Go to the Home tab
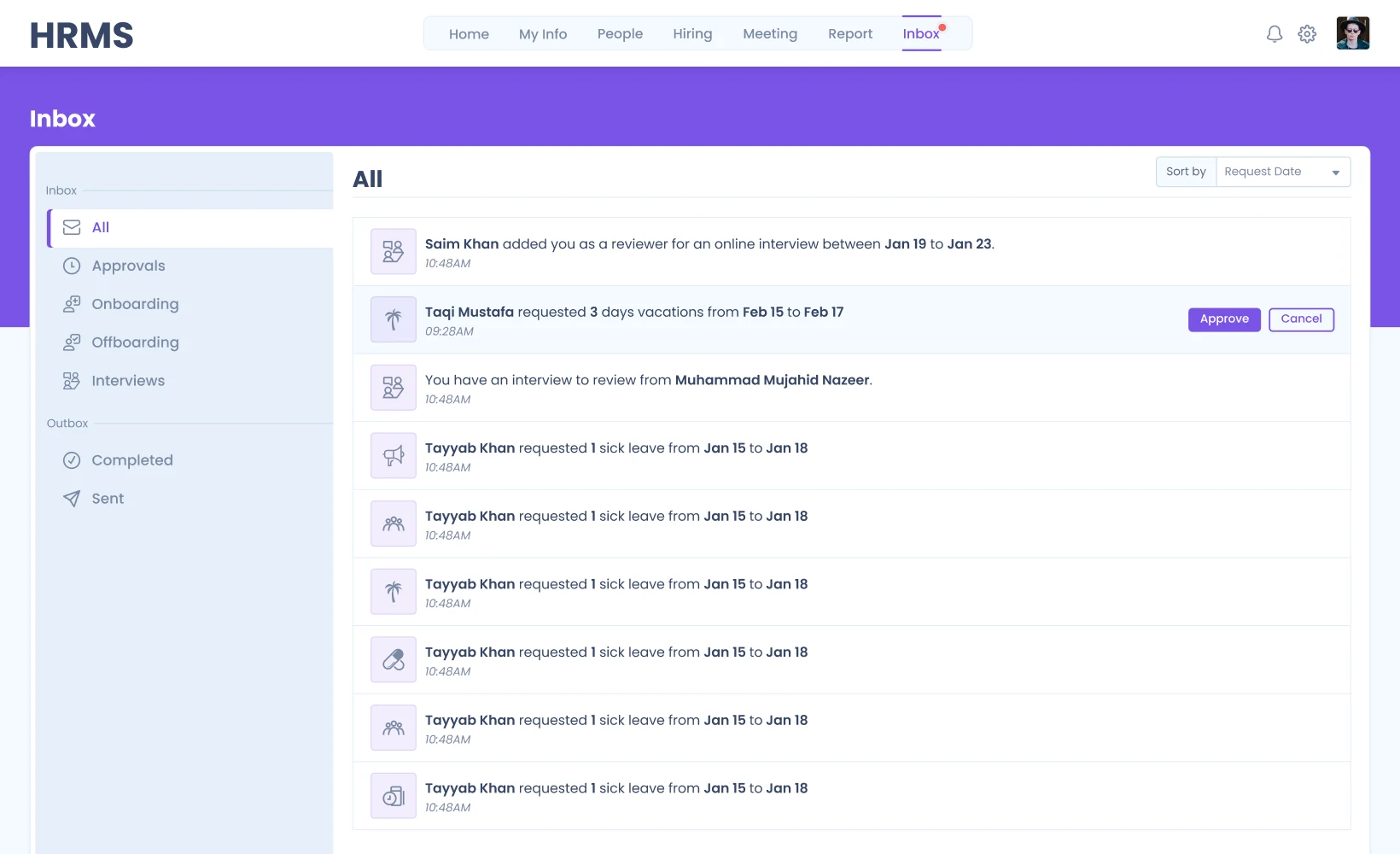 [x=469, y=34]
